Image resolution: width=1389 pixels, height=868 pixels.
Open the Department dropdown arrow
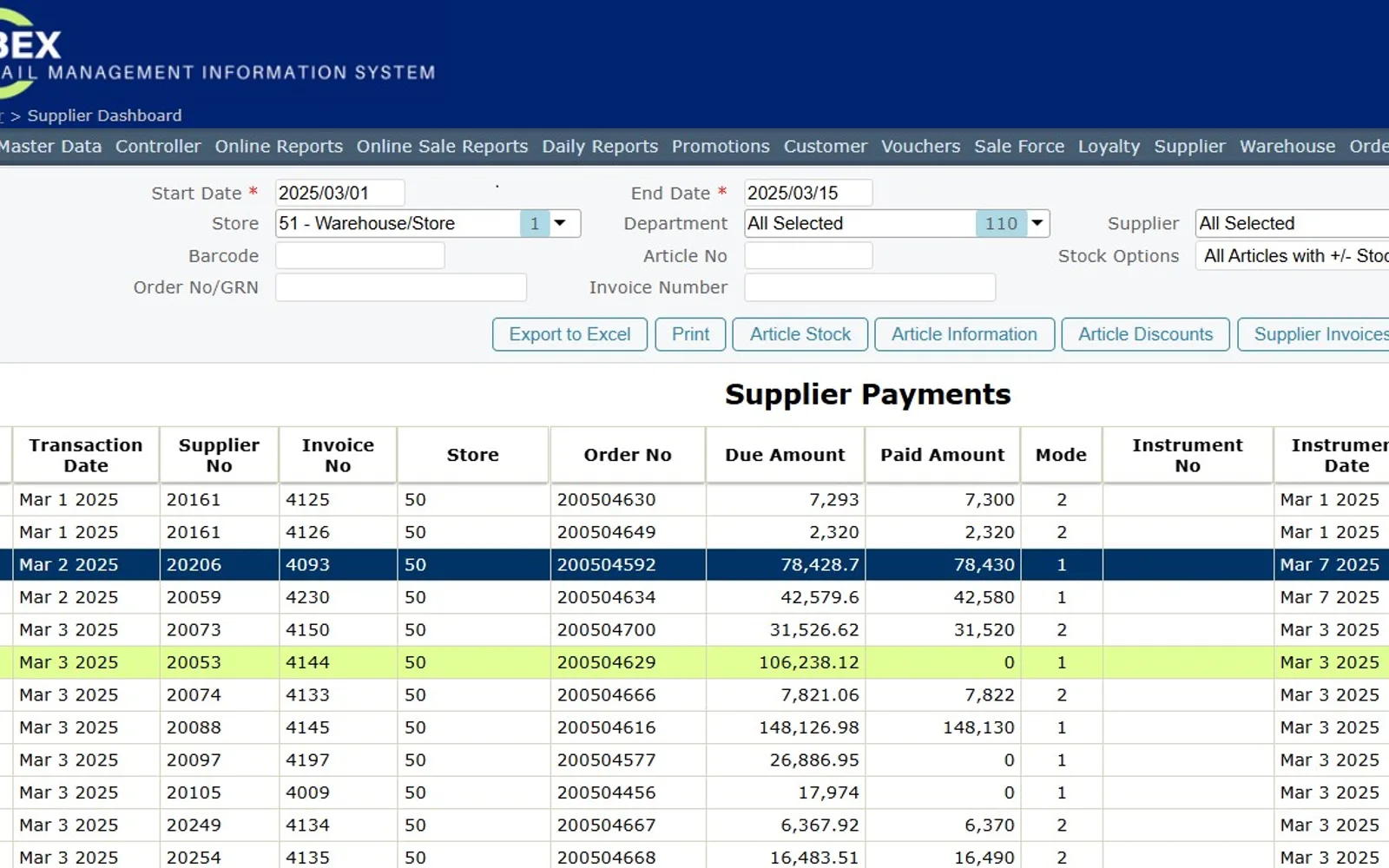tap(1037, 223)
